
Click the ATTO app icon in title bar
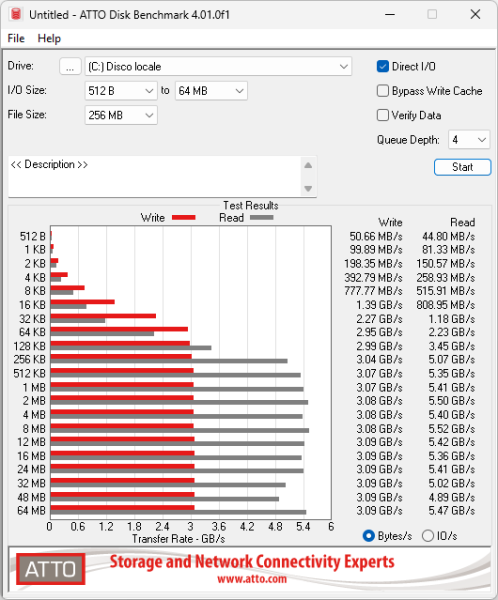[16, 14]
